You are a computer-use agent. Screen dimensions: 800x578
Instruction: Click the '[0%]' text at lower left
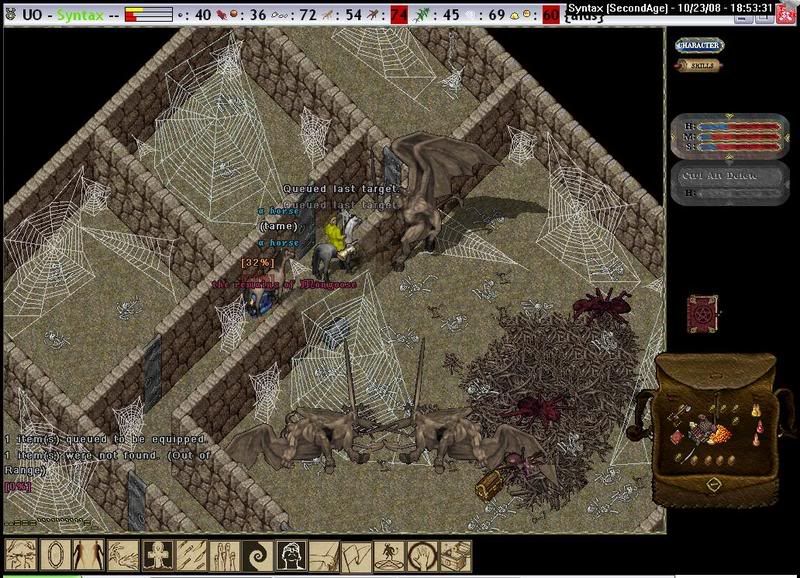(18, 486)
